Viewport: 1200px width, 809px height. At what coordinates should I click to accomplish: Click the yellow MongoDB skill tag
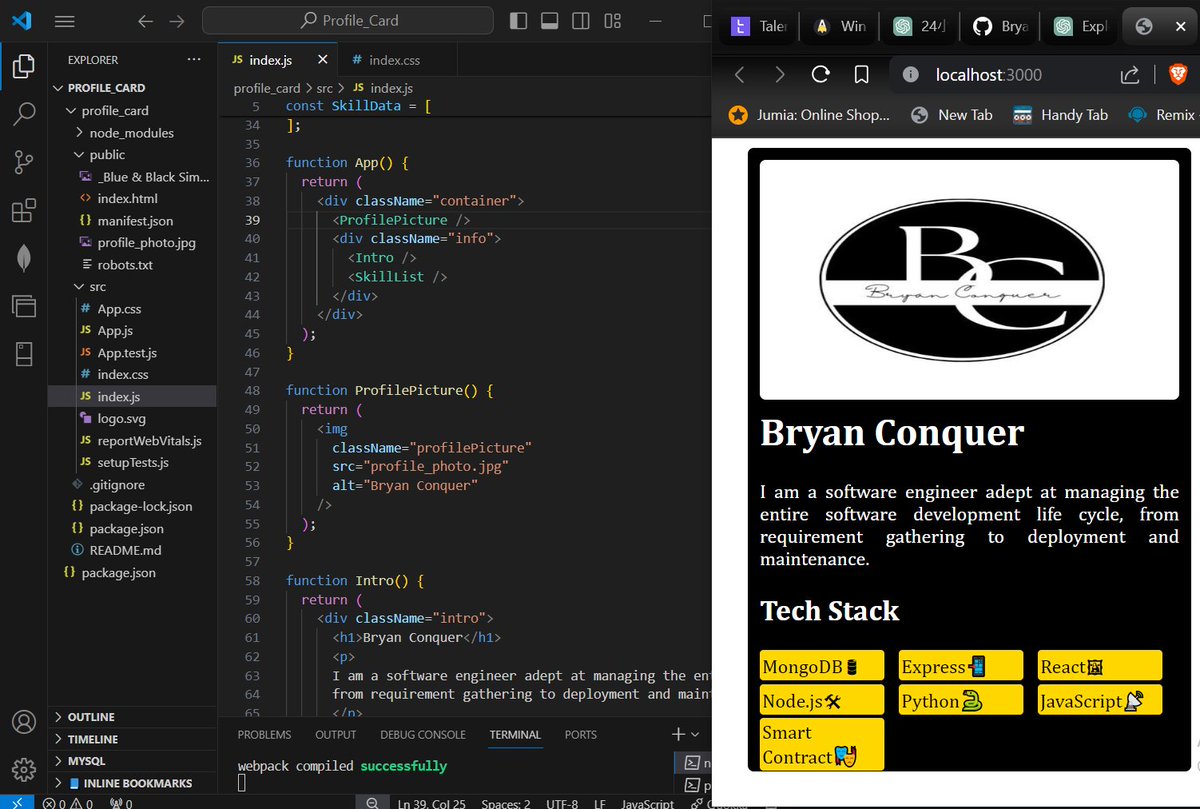click(822, 666)
